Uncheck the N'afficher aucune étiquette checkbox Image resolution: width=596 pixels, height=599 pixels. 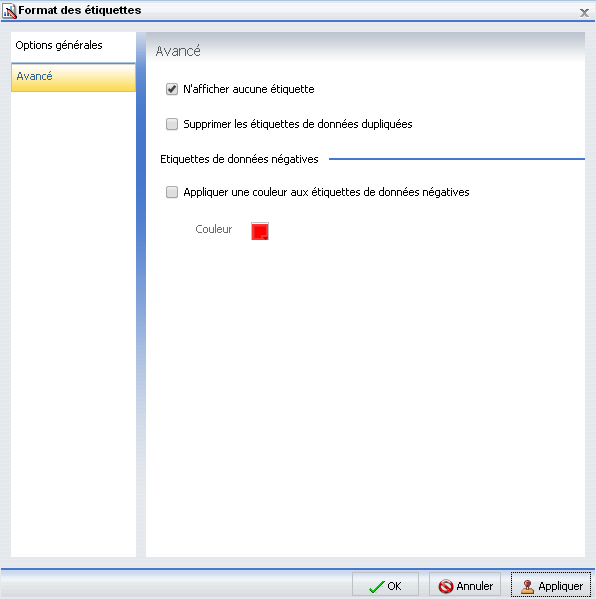pos(172,89)
